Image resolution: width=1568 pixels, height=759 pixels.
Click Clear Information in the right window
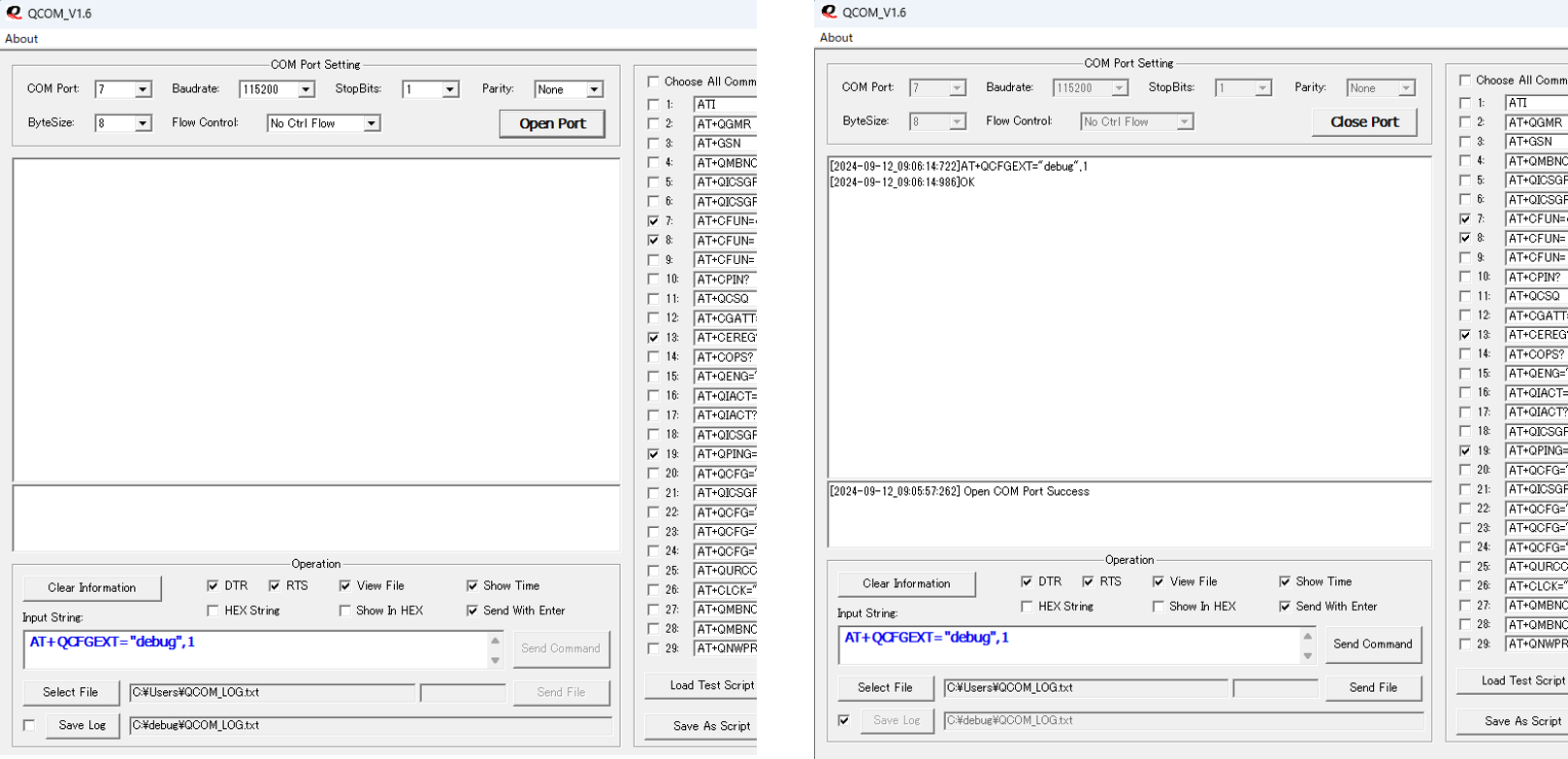pyautogui.click(x=906, y=583)
